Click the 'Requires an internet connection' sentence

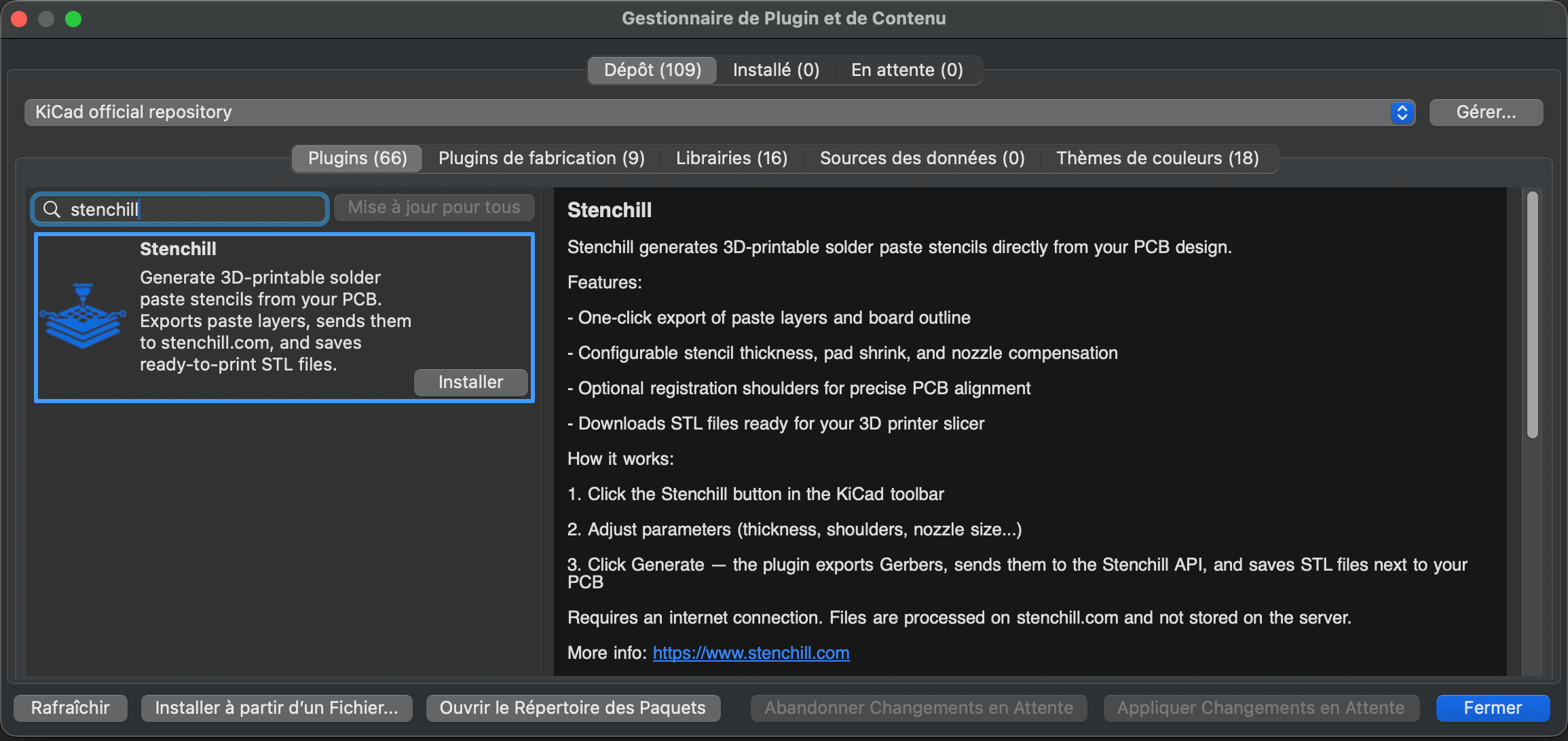[x=959, y=617]
